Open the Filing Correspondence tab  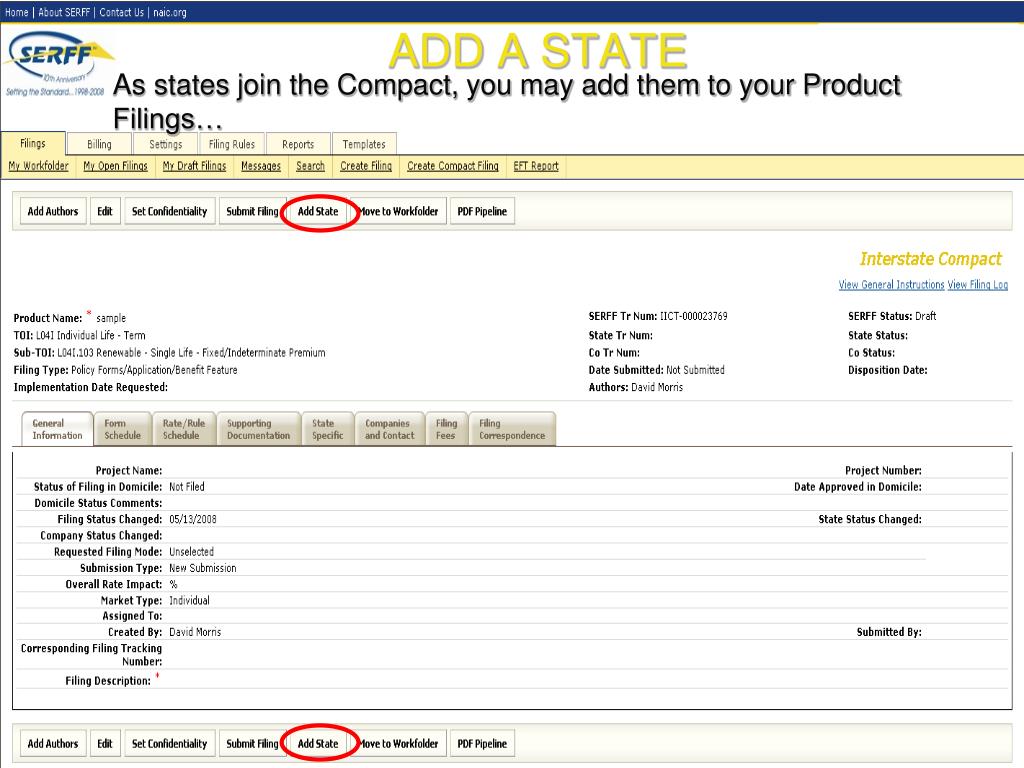[x=512, y=429]
